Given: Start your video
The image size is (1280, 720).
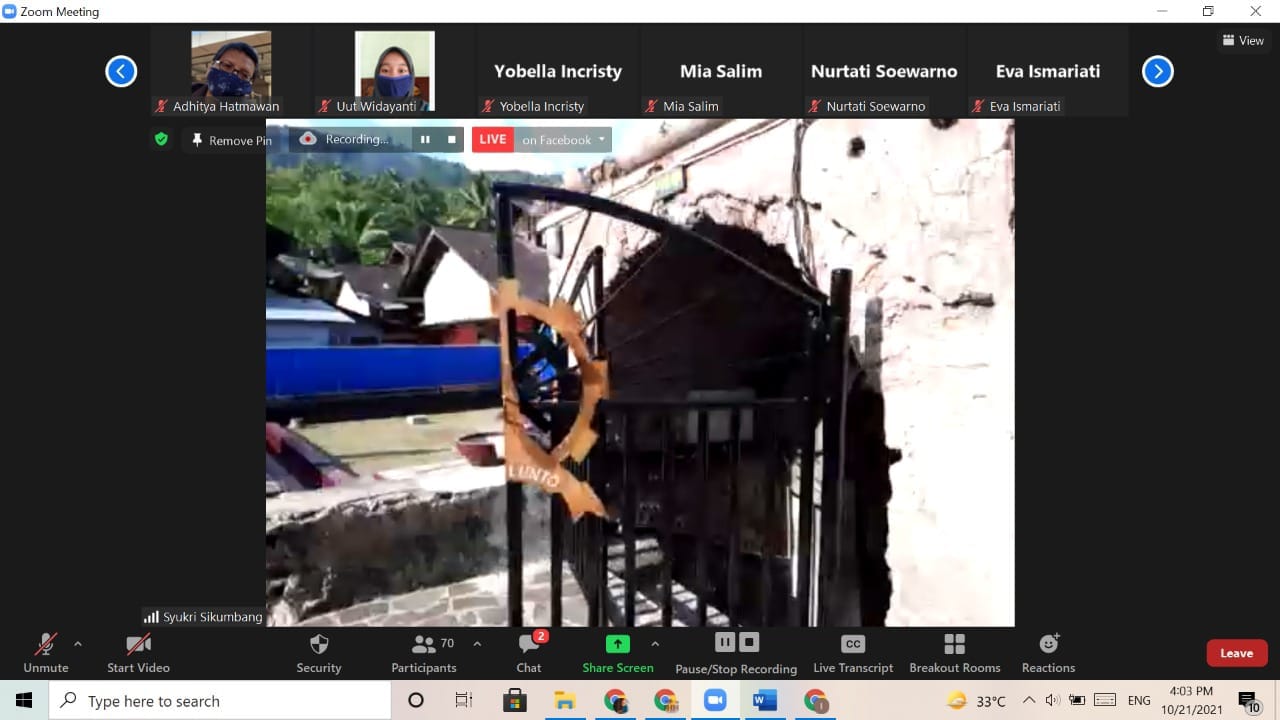Looking at the screenshot, I should [138, 652].
